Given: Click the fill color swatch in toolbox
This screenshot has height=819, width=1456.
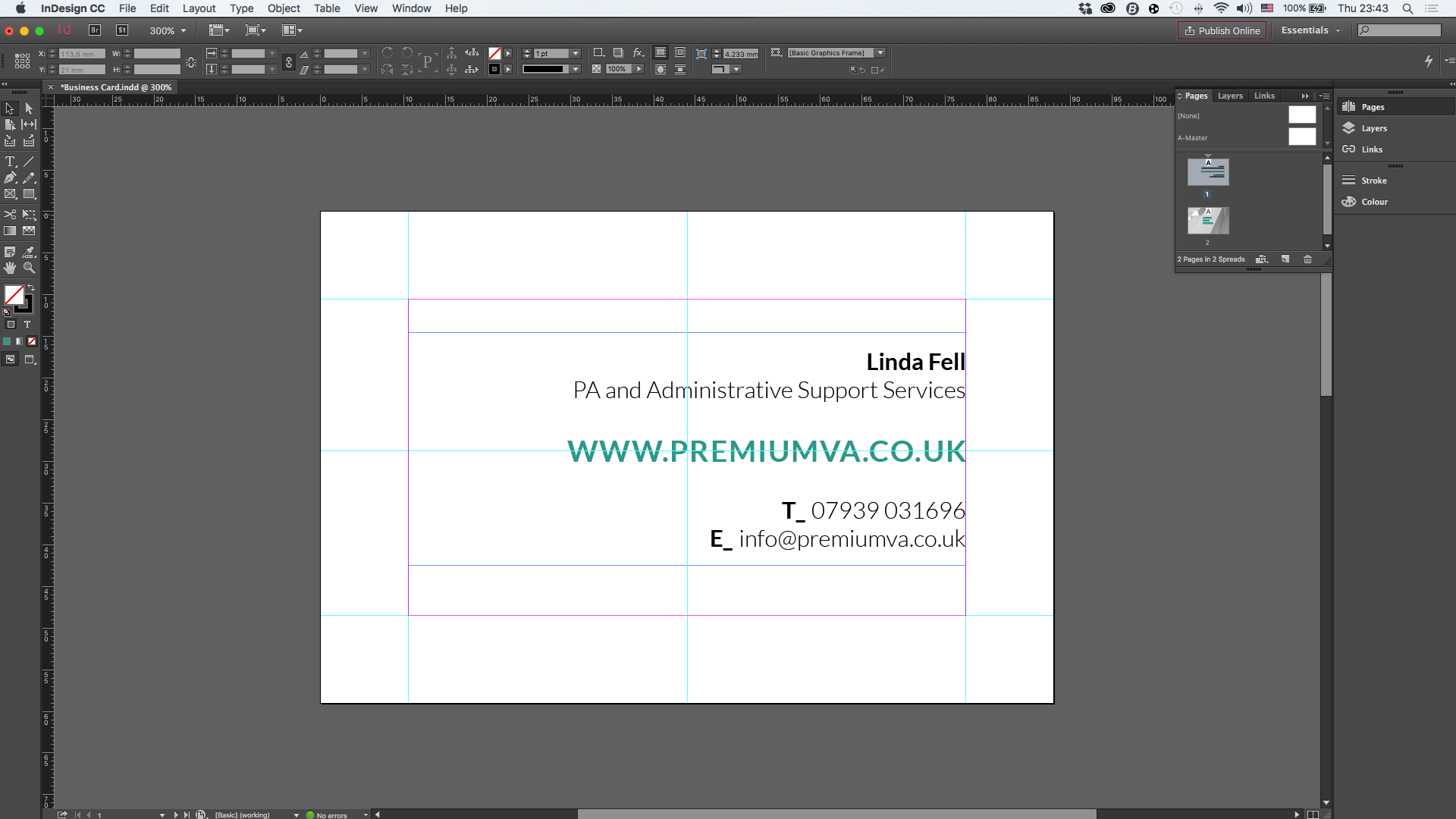Looking at the screenshot, I should 13,295.
